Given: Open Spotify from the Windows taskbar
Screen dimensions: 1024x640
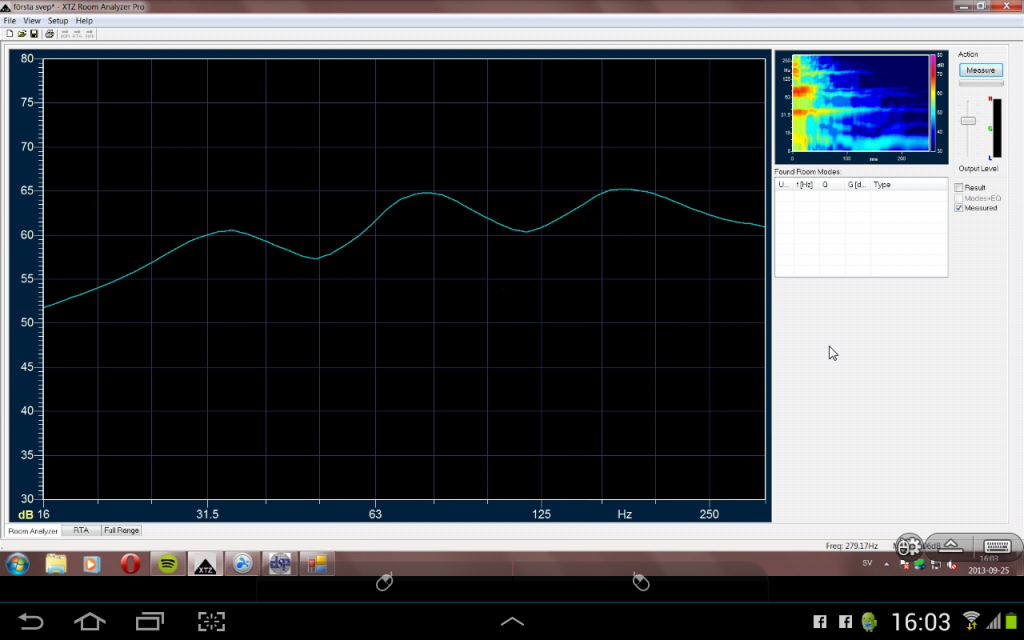Looking at the screenshot, I should (x=168, y=564).
